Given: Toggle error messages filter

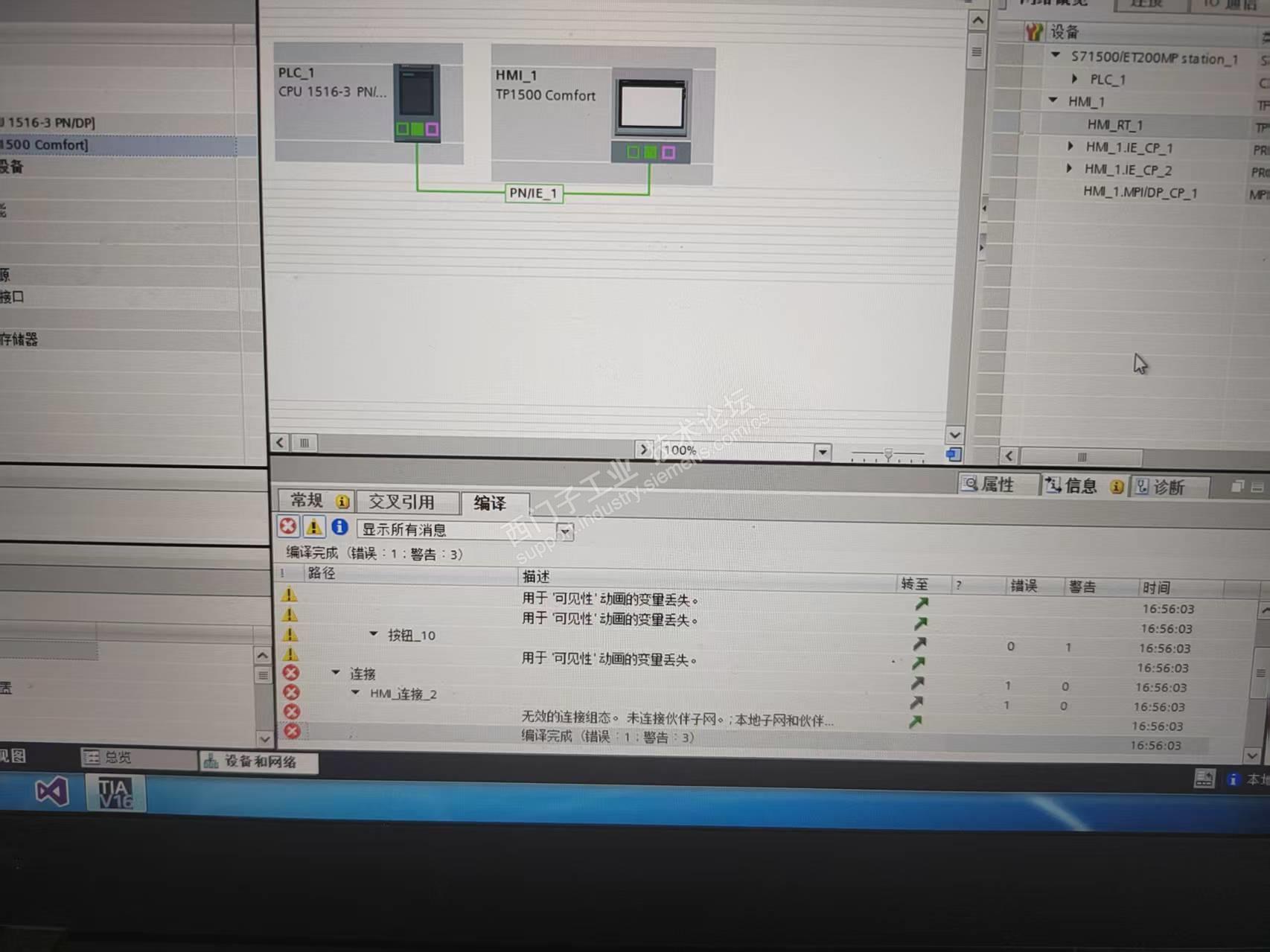Looking at the screenshot, I should 288,526.
